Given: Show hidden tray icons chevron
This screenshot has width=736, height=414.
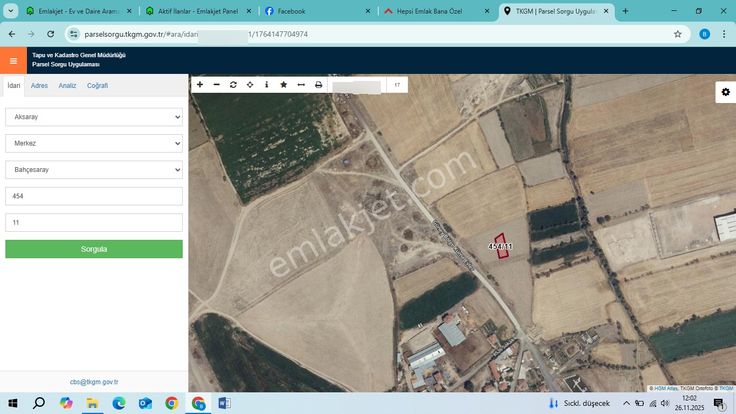Looking at the screenshot, I should [626, 403].
